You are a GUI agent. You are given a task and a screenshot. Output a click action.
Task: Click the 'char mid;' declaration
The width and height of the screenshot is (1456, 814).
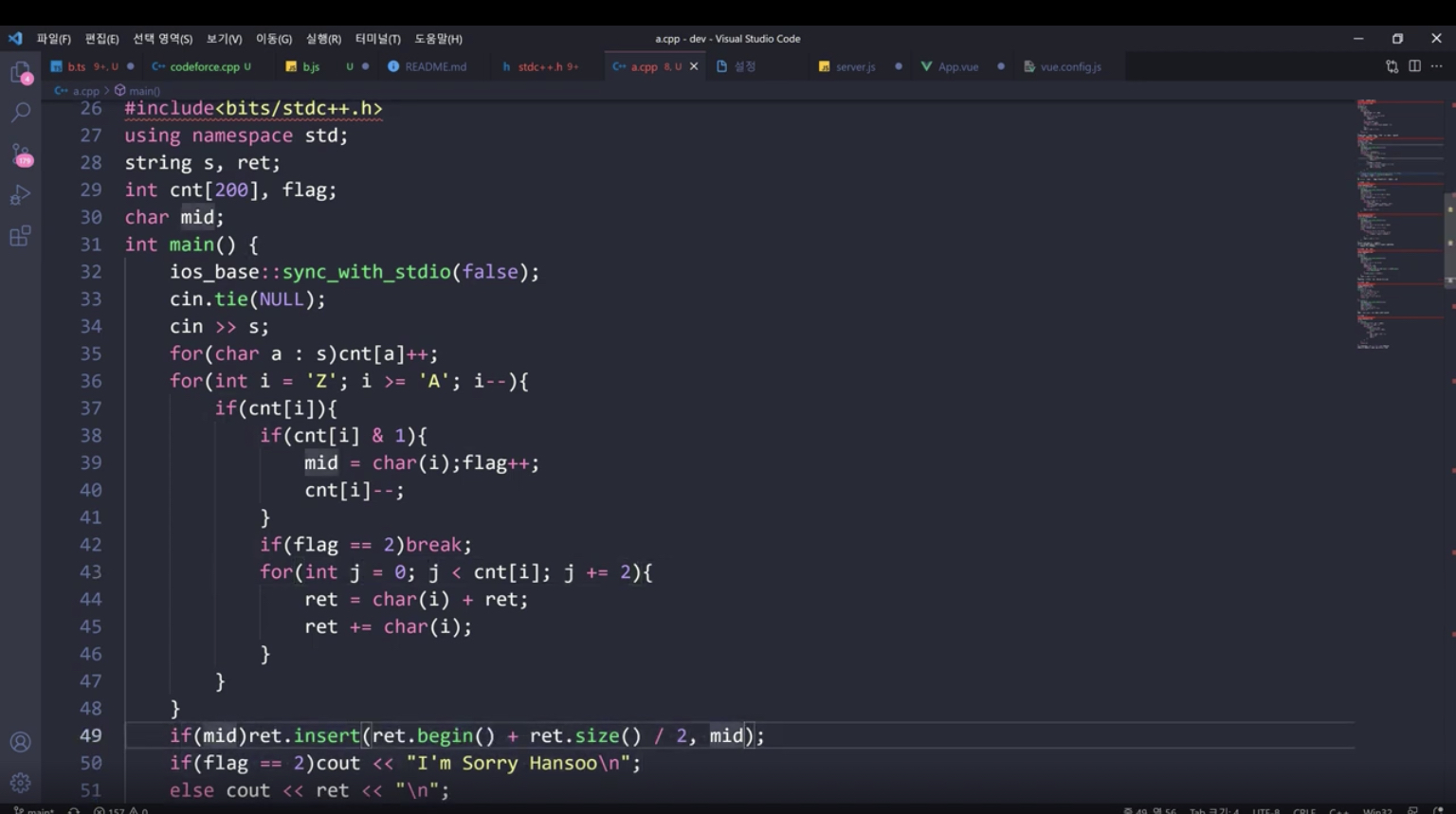(x=174, y=217)
